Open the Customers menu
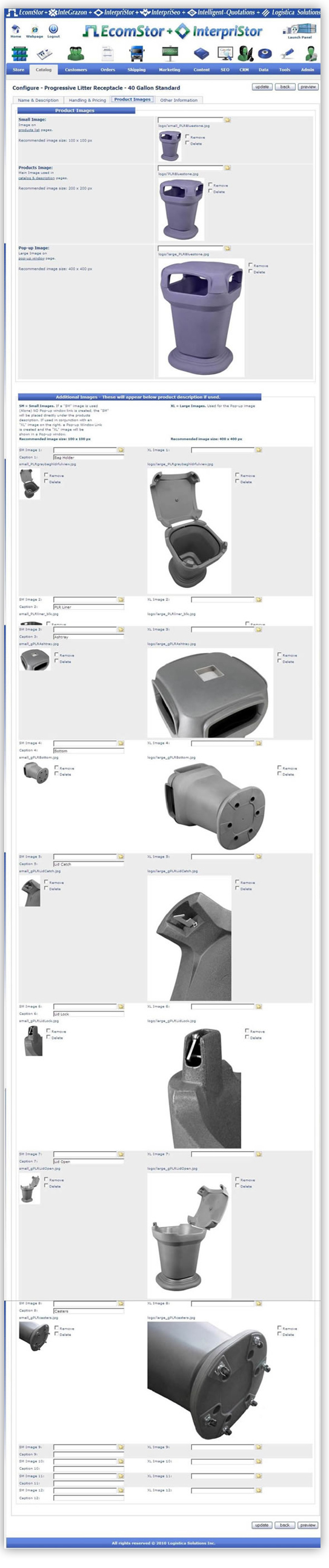The width and height of the screenshot is (329, 1568). [x=76, y=70]
